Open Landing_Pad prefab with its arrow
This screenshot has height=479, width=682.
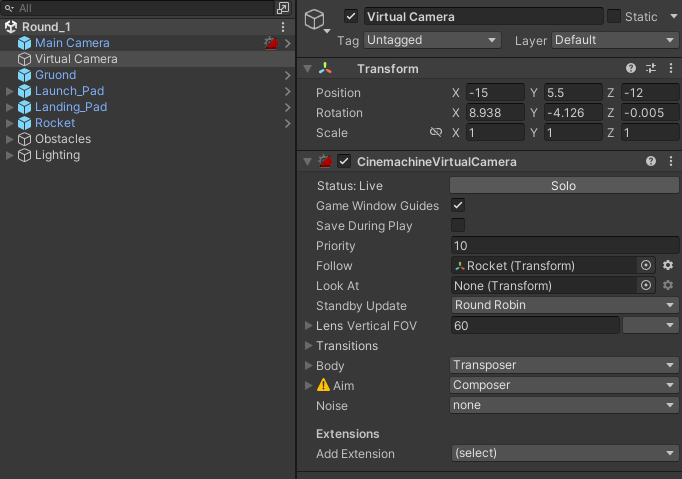point(288,107)
